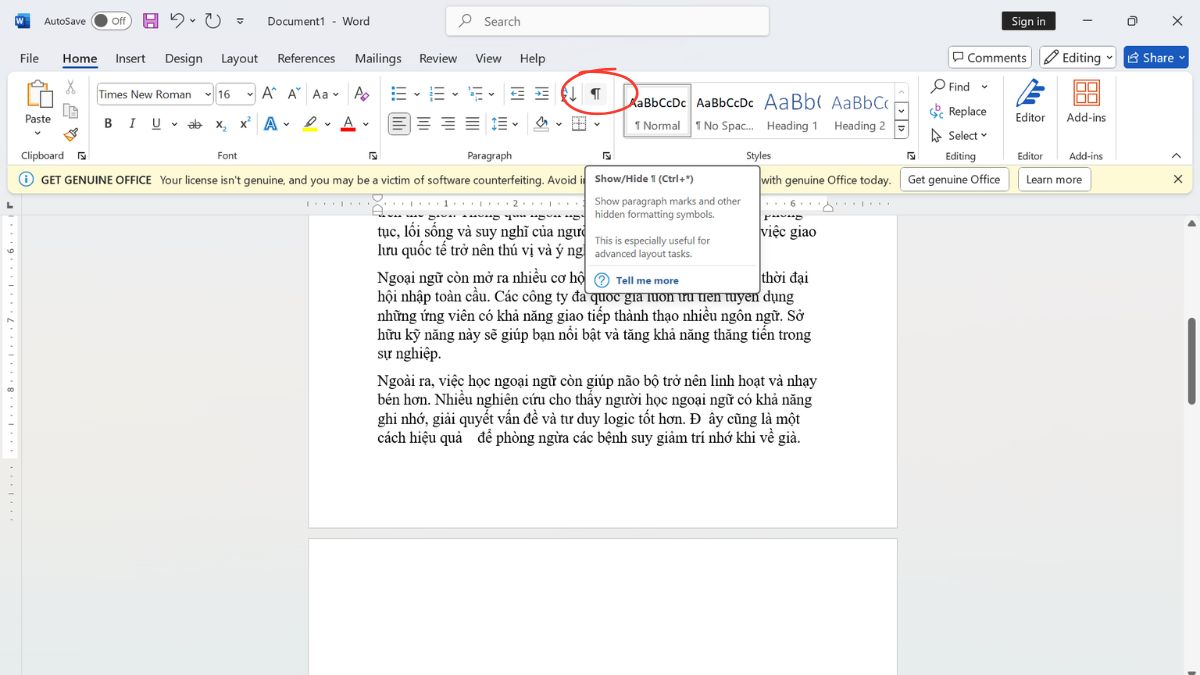Screen dimensions: 1200x675
Task: Apply superscript formatting
Action: pyautogui.click(x=245, y=124)
